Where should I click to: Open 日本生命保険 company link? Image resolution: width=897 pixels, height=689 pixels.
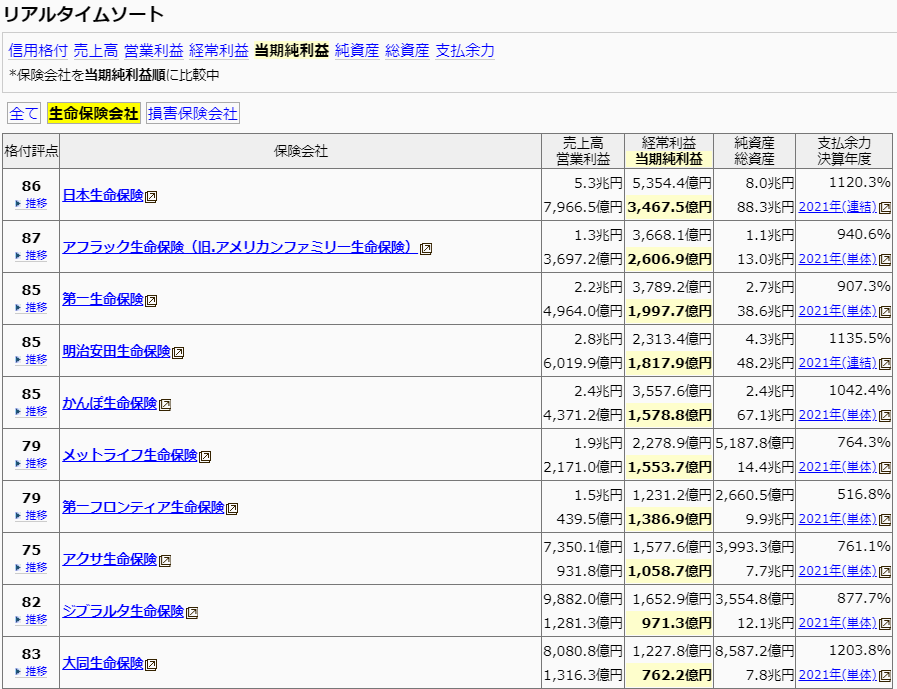(x=103, y=196)
